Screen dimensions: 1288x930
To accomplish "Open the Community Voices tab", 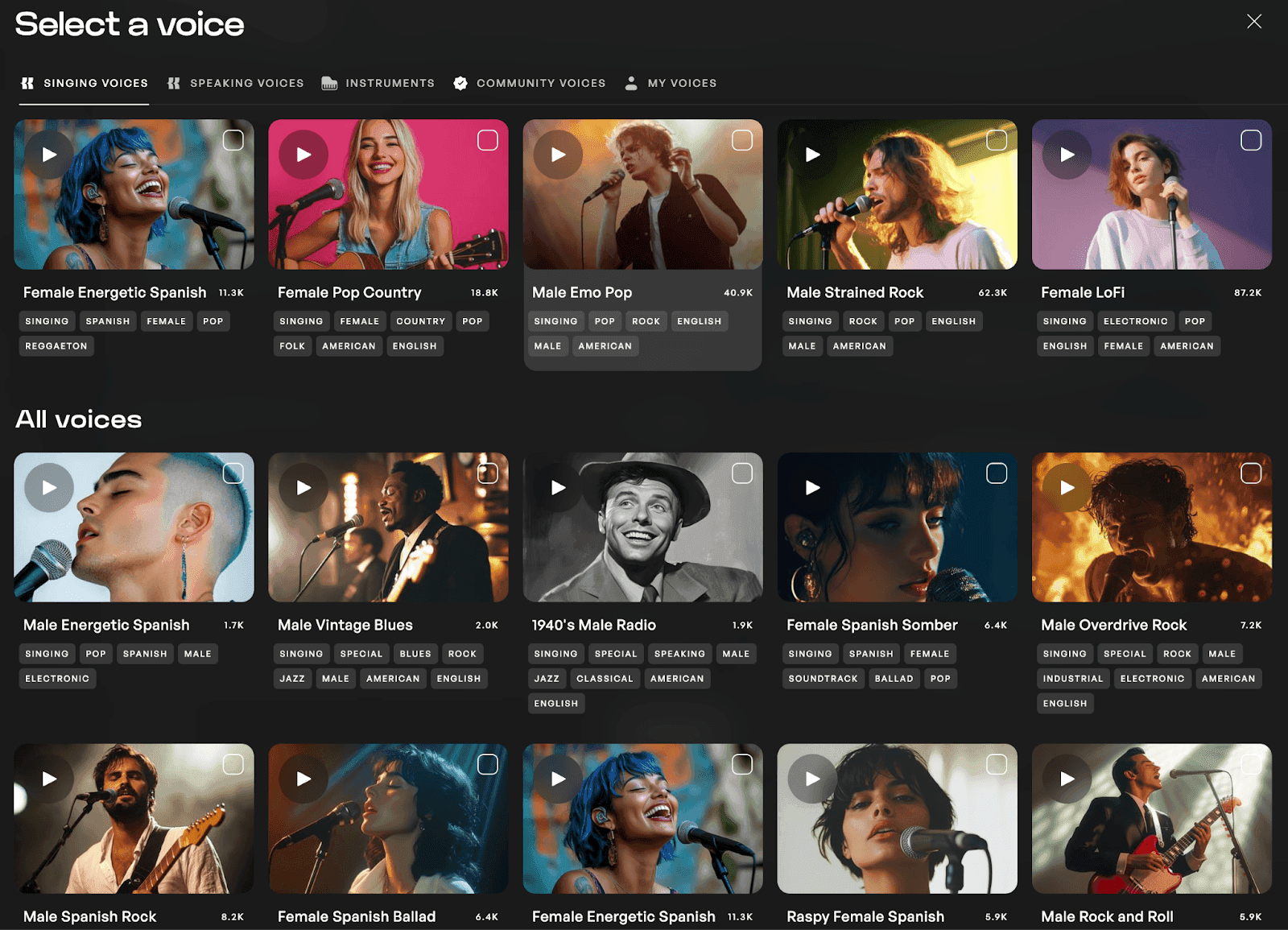I will coord(530,83).
